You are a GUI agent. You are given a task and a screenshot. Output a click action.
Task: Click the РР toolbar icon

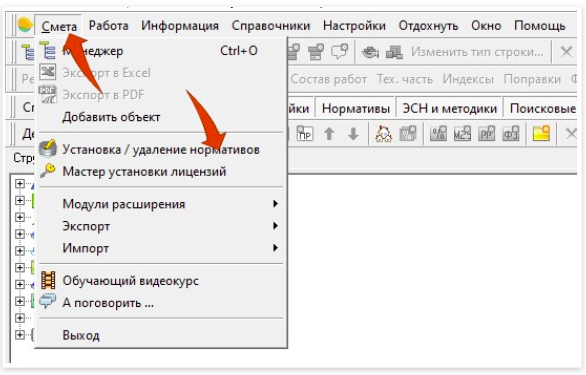[487, 133]
